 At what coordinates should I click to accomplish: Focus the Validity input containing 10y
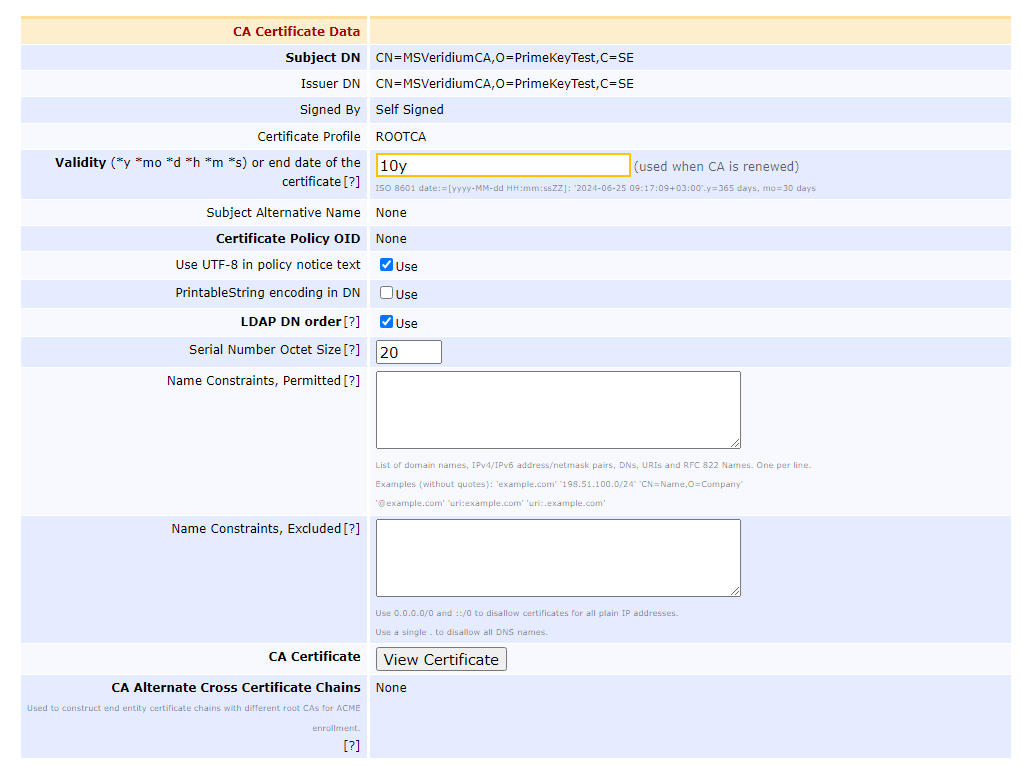coord(503,166)
